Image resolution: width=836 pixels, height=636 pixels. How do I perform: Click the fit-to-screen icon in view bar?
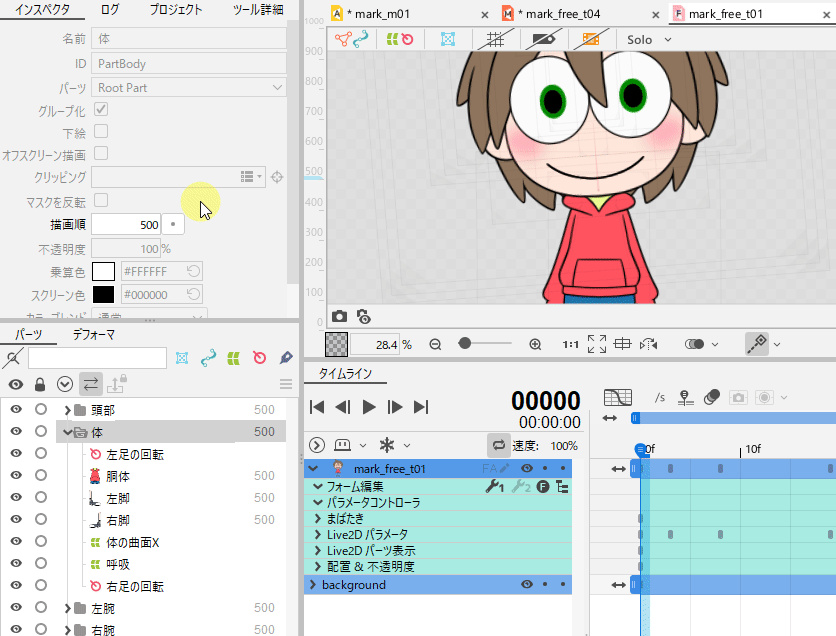[x=597, y=344]
